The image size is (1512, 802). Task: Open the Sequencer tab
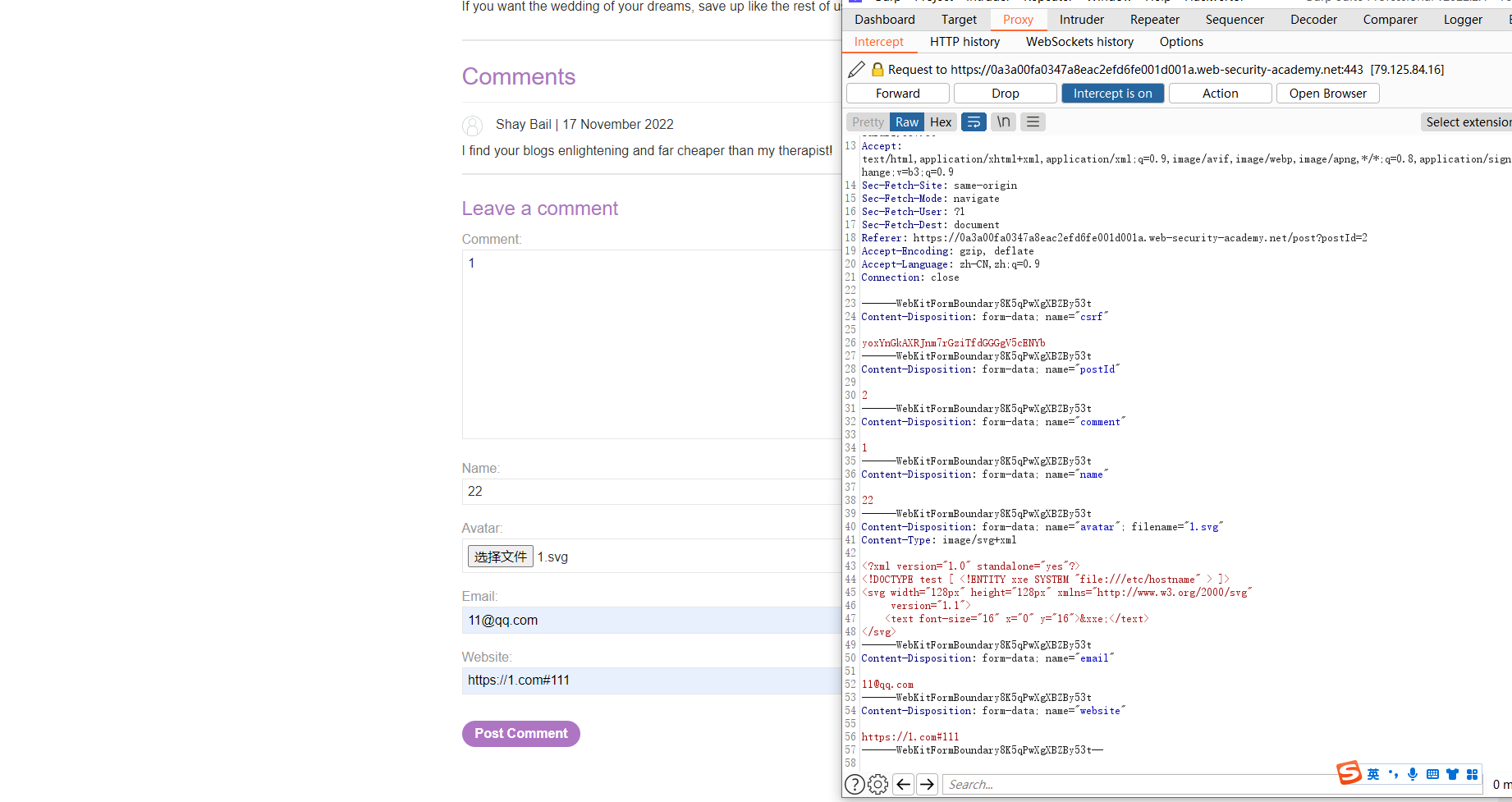(1235, 20)
